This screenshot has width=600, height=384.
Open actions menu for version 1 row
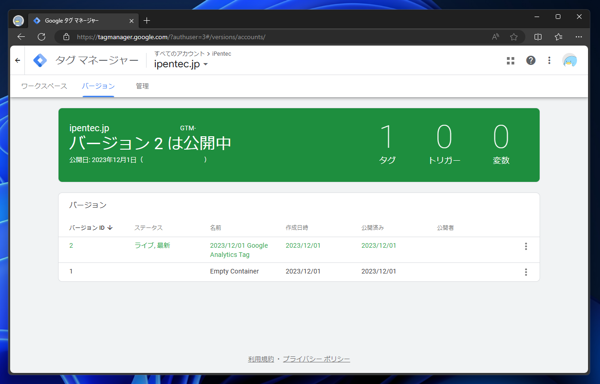526,272
